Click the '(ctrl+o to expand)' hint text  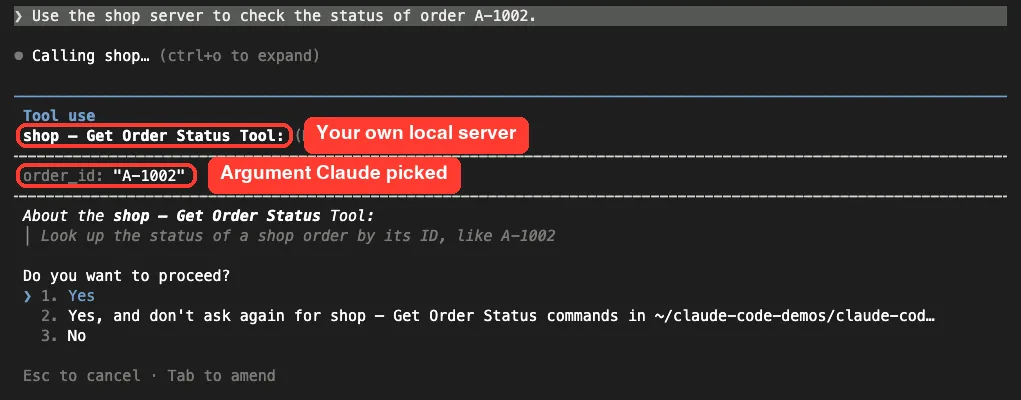coord(239,56)
